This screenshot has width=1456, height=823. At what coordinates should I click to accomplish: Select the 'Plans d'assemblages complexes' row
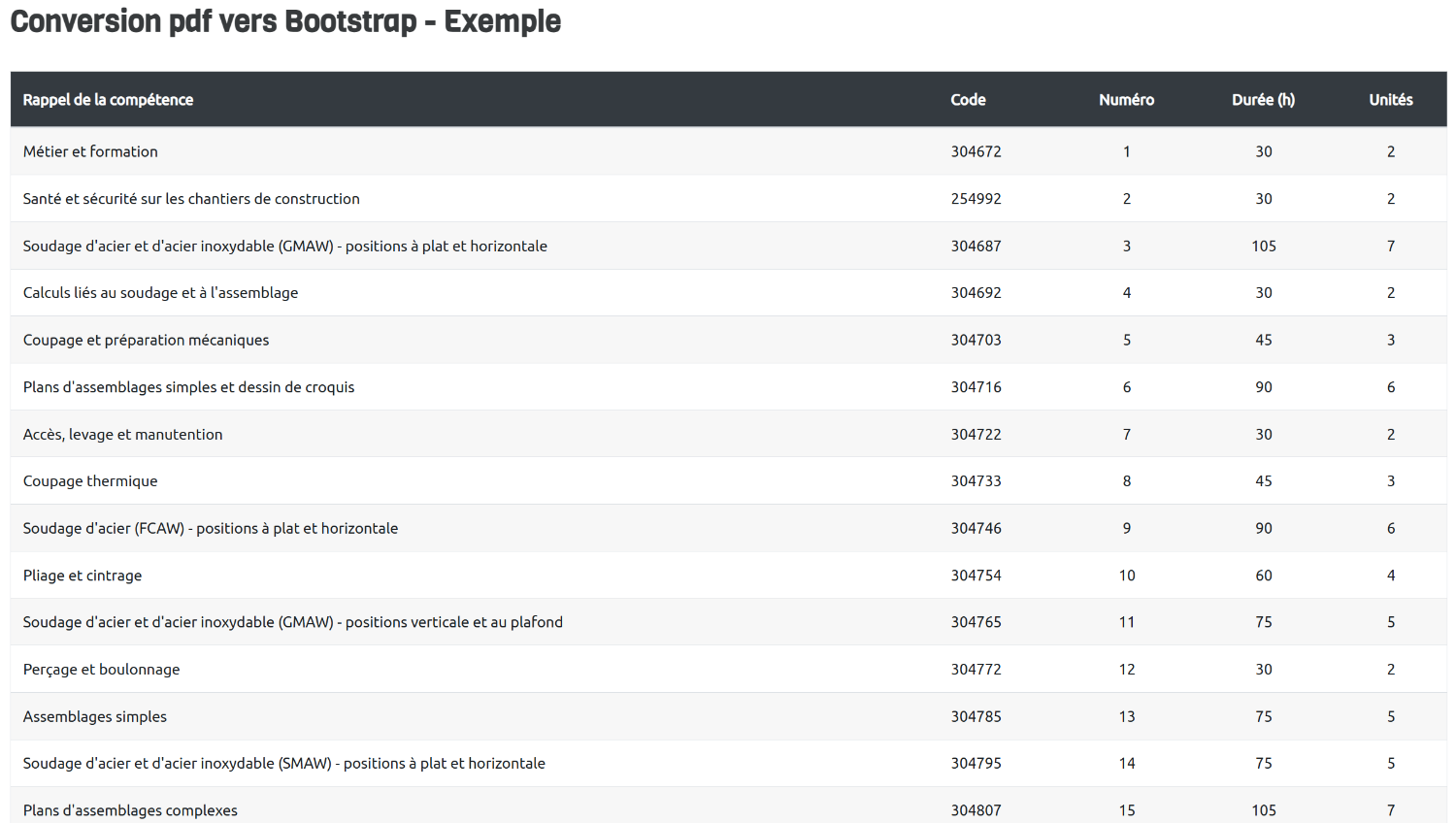(x=130, y=810)
